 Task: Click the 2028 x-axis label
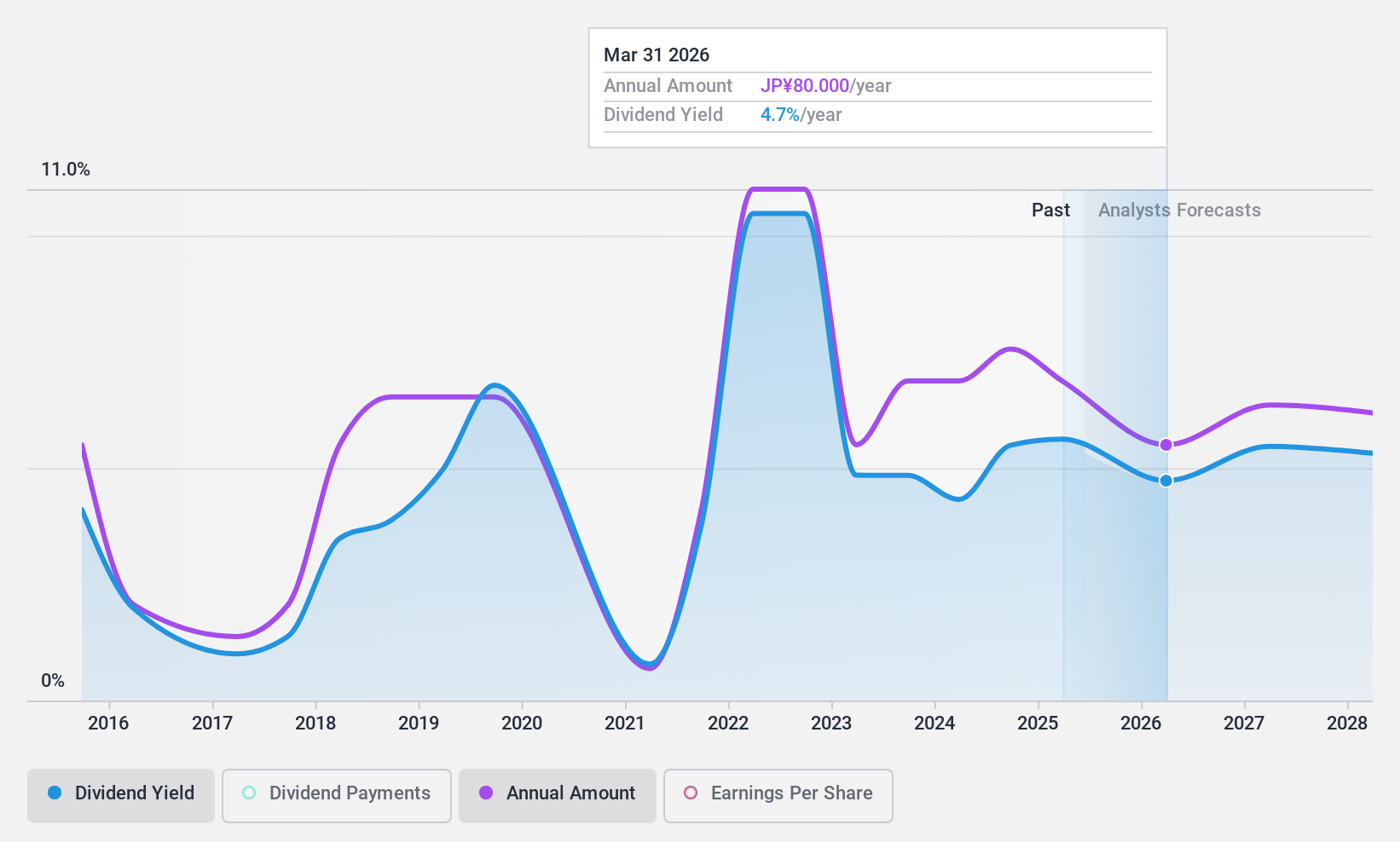tap(1347, 724)
